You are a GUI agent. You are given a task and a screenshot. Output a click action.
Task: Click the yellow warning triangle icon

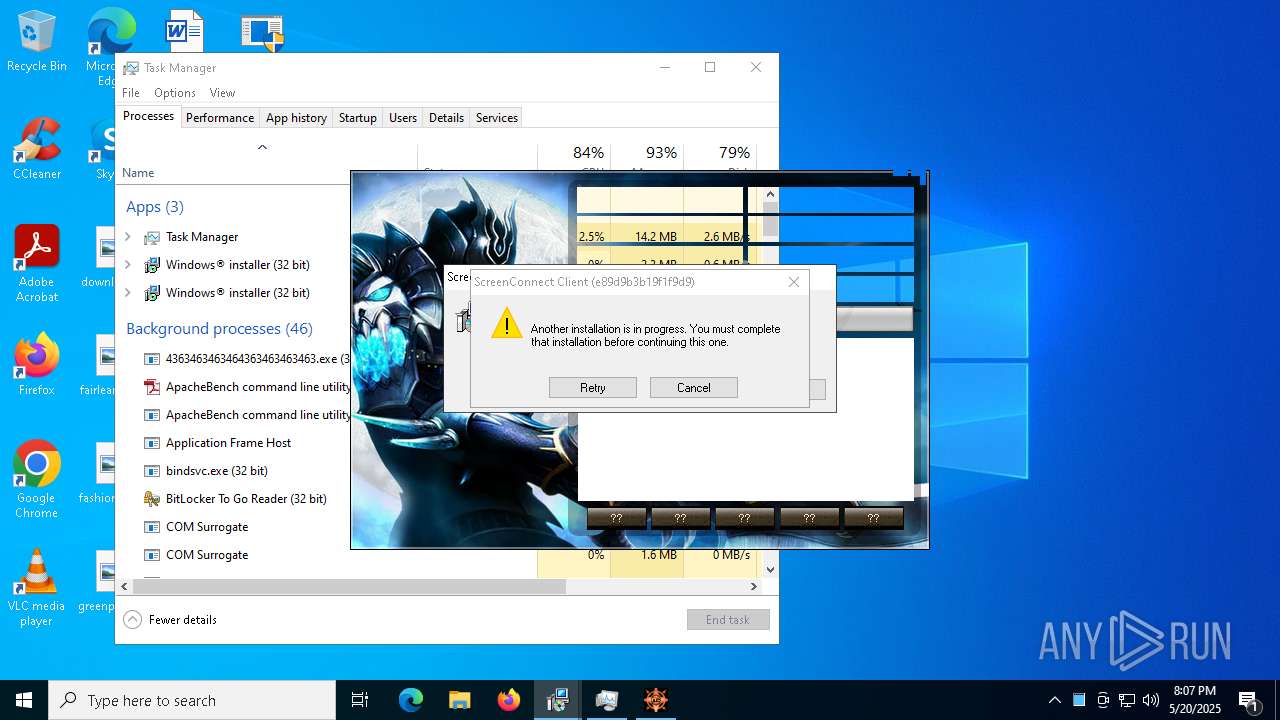pos(507,323)
